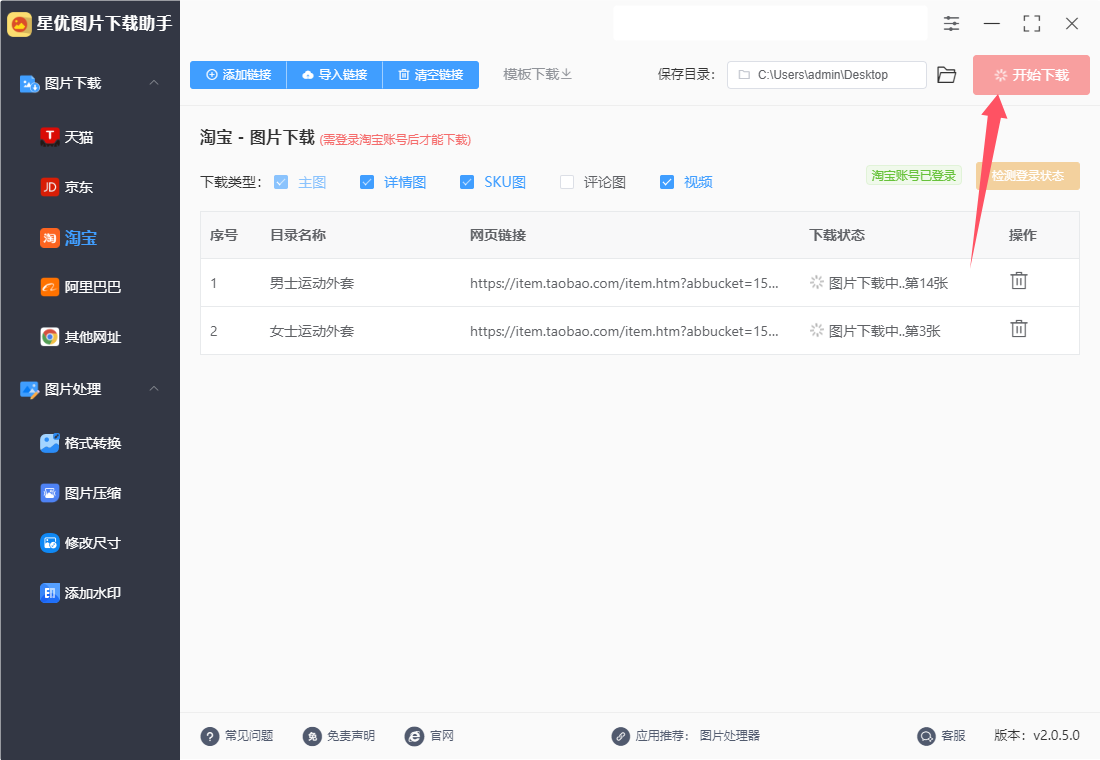
Task: Click the orange Alibaba icon
Action: click(x=49, y=287)
